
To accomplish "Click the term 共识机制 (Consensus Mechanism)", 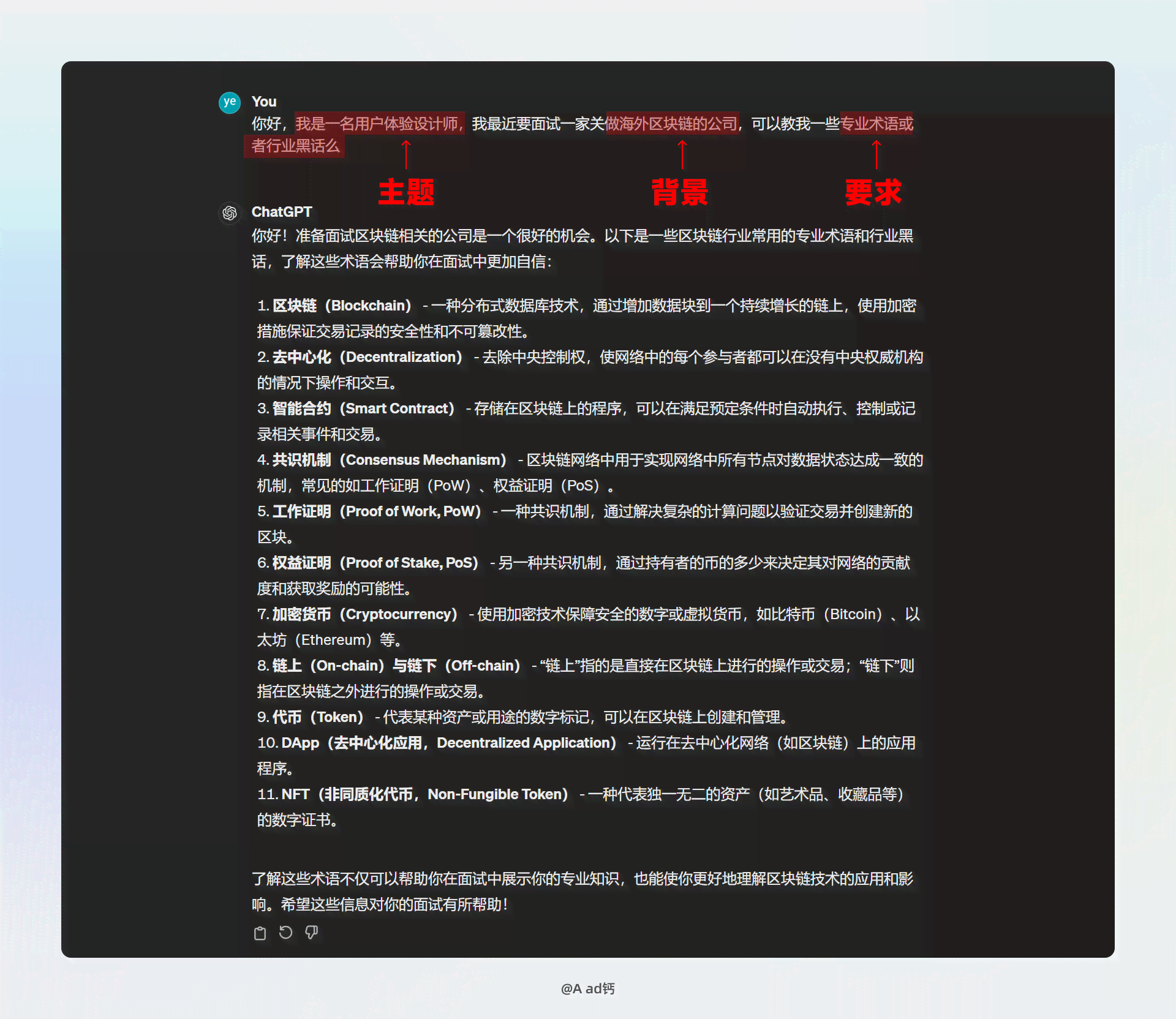I will click(x=390, y=460).
